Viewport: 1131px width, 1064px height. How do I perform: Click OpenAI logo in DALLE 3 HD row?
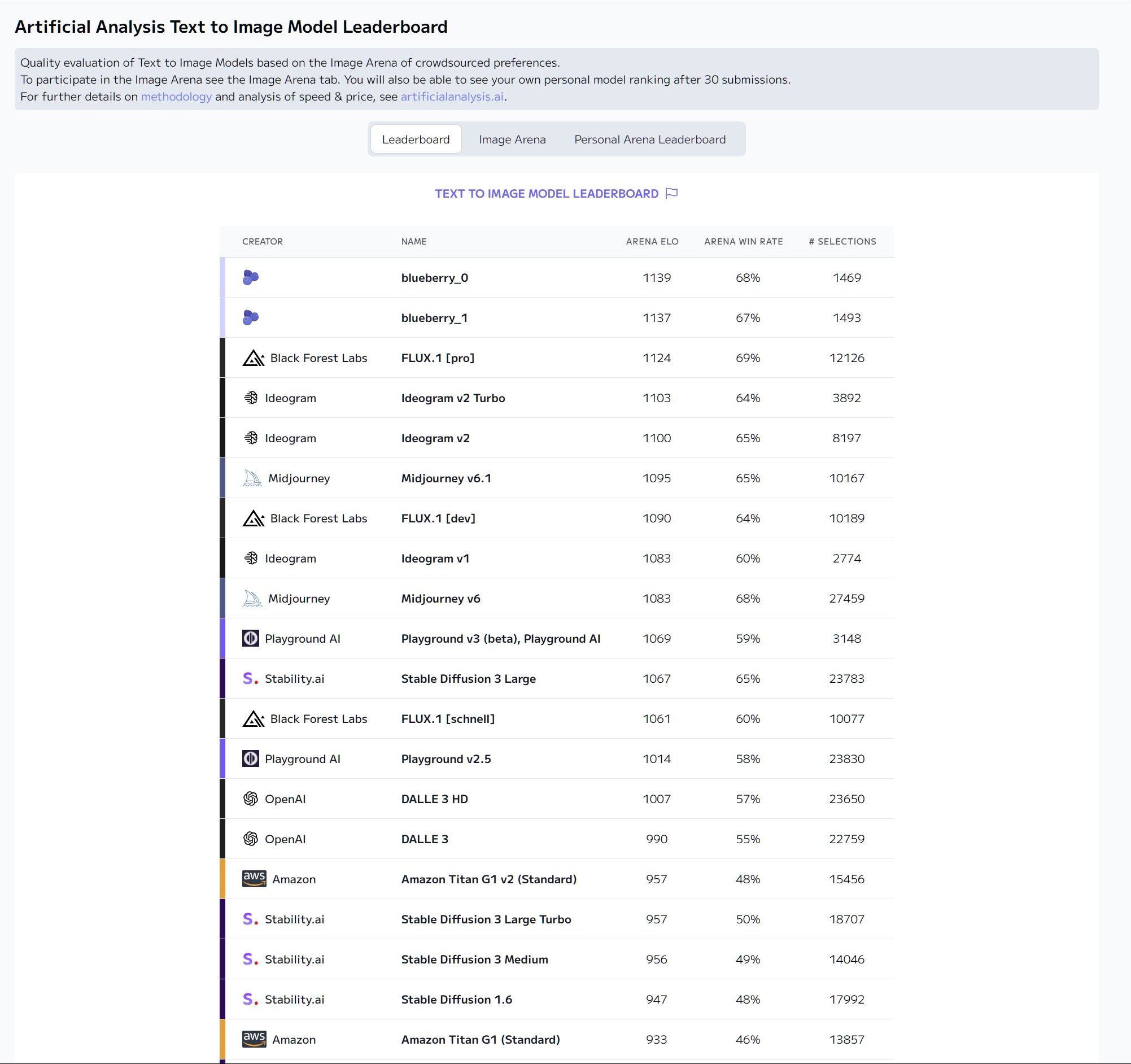pyautogui.click(x=251, y=799)
